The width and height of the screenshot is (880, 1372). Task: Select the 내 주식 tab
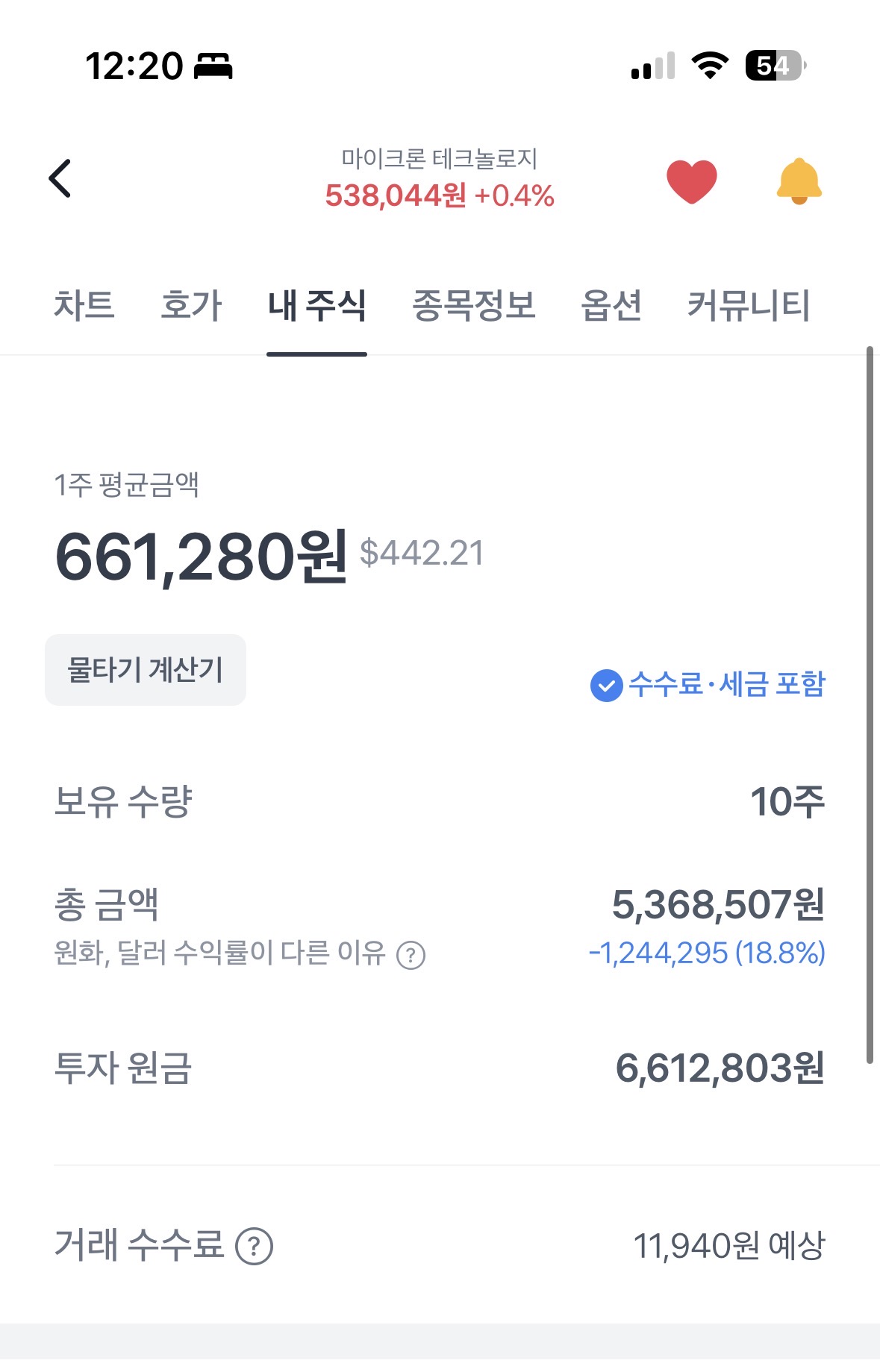316,306
